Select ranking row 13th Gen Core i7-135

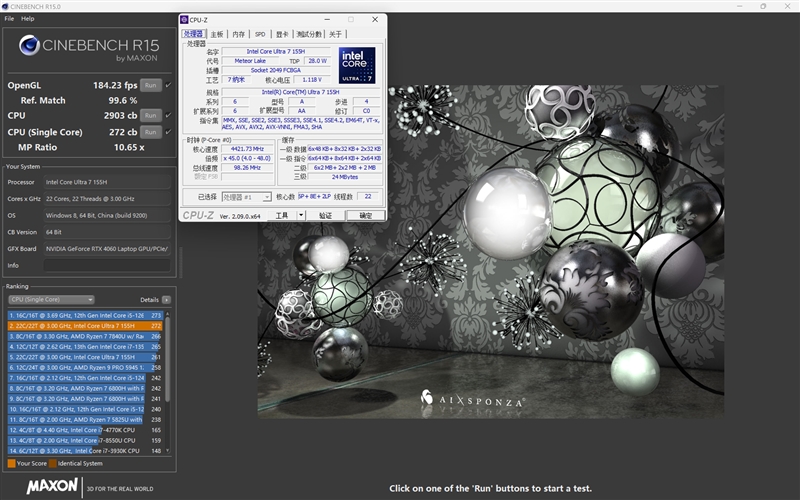(x=85, y=346)
